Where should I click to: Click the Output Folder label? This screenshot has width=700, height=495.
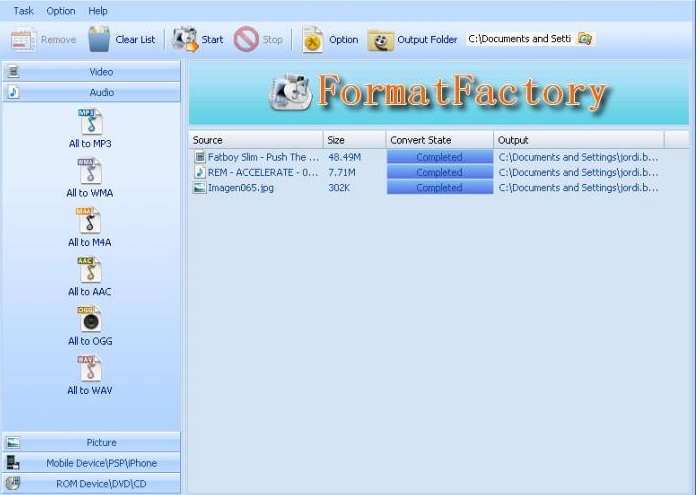click(x=427, y=40)
